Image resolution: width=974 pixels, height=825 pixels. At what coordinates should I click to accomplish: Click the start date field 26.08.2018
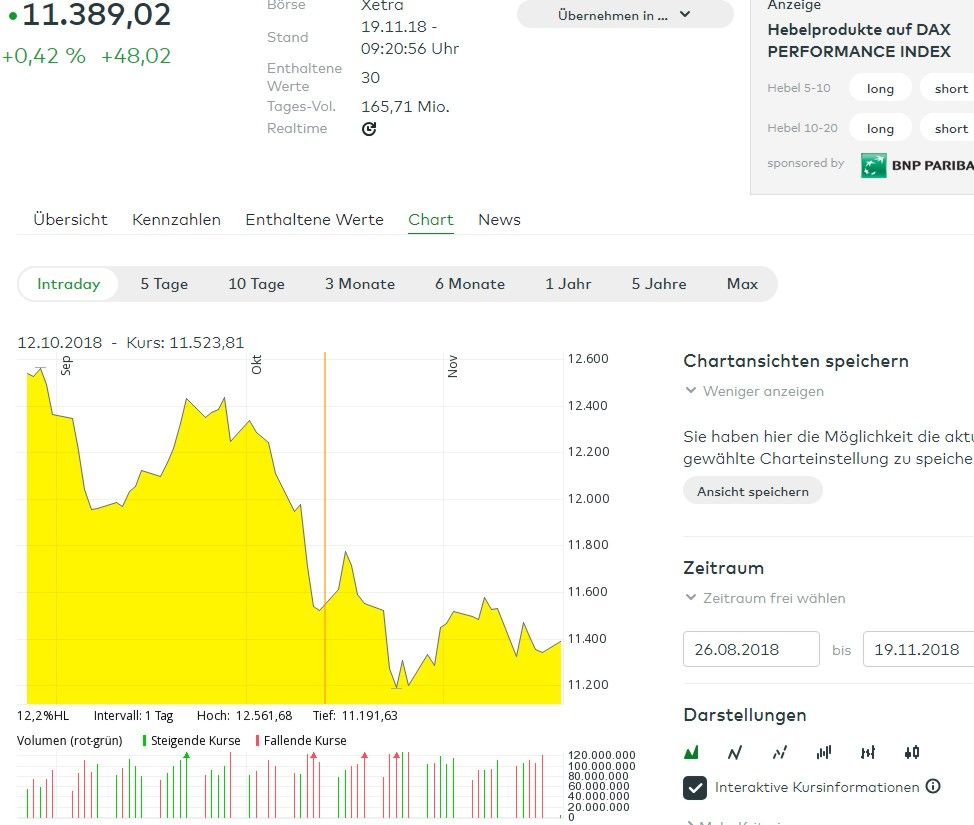click(x=751, y=650)
